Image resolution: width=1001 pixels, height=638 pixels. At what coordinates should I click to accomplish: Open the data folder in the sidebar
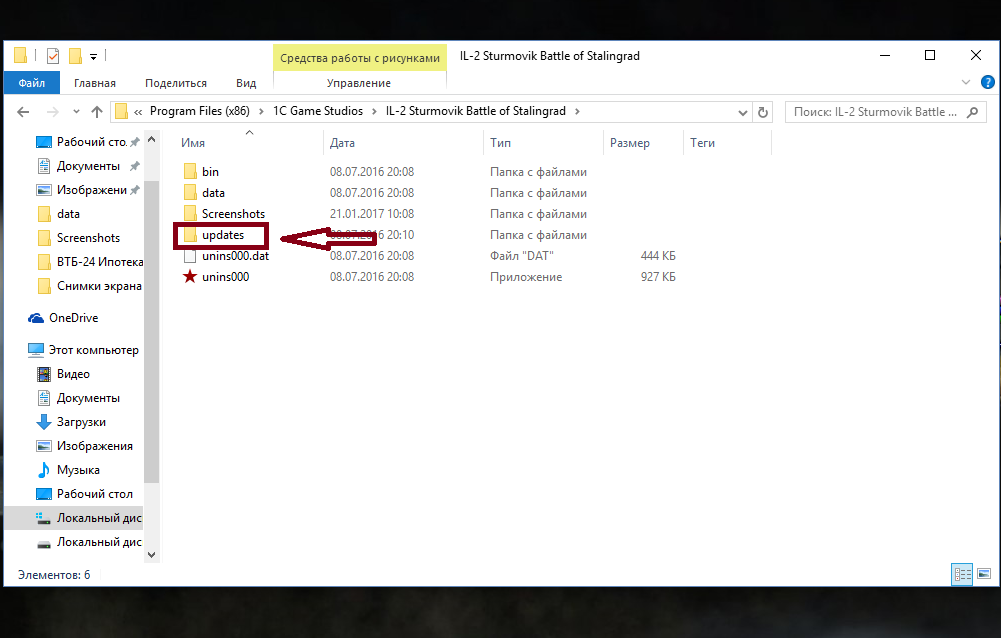pos(68,214)
